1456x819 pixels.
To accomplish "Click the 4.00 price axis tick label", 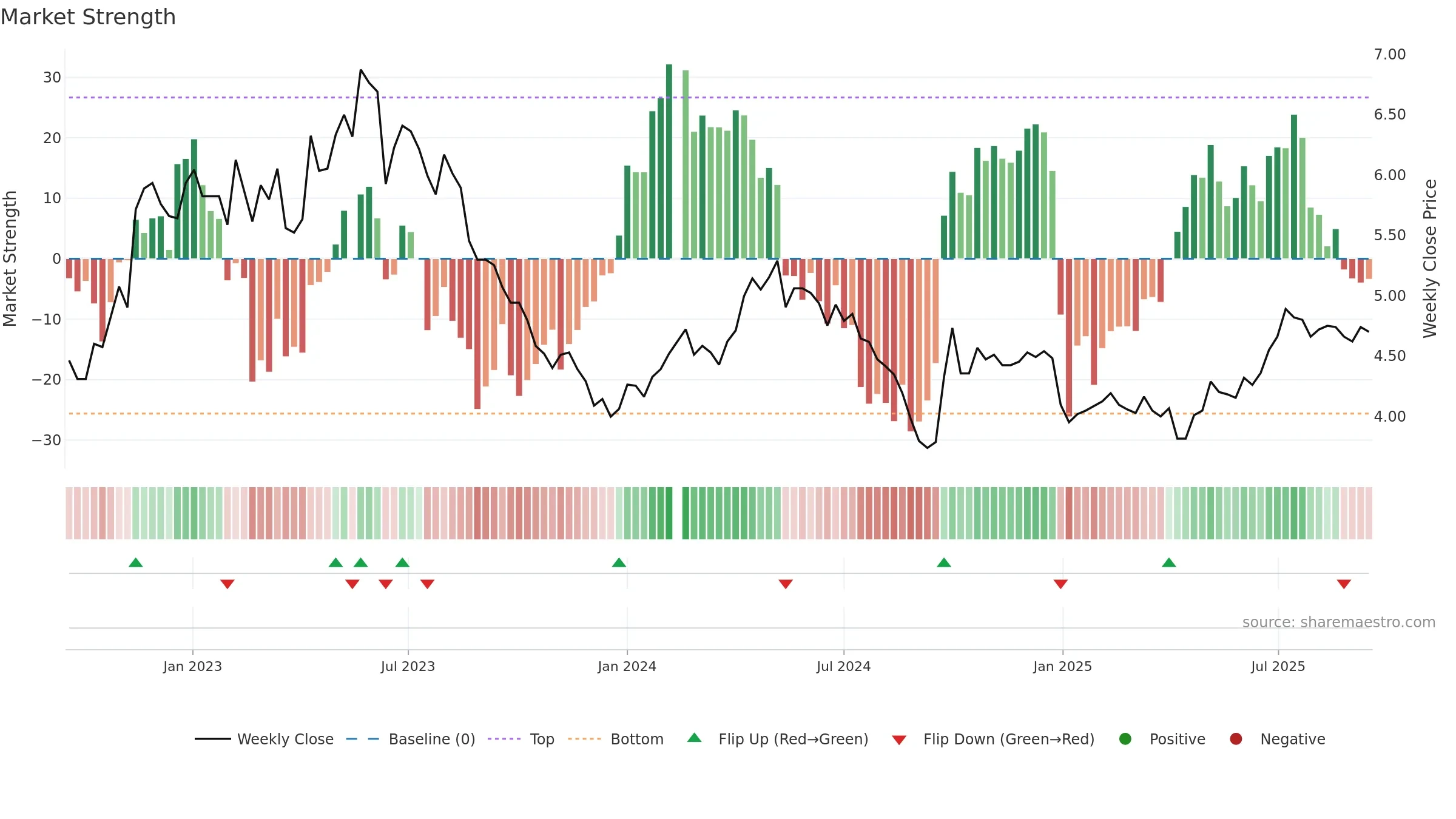I will point(1390,417).
